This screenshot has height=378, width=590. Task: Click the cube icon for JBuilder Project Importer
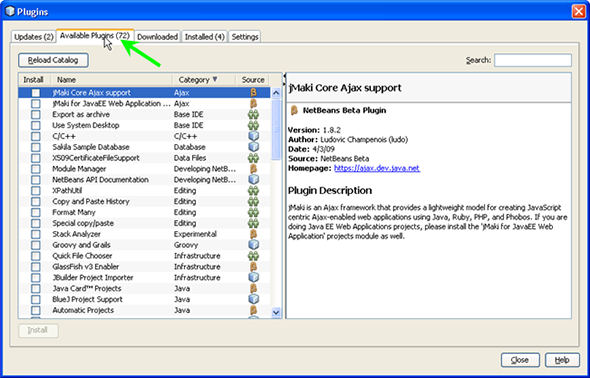click(254, 278)
